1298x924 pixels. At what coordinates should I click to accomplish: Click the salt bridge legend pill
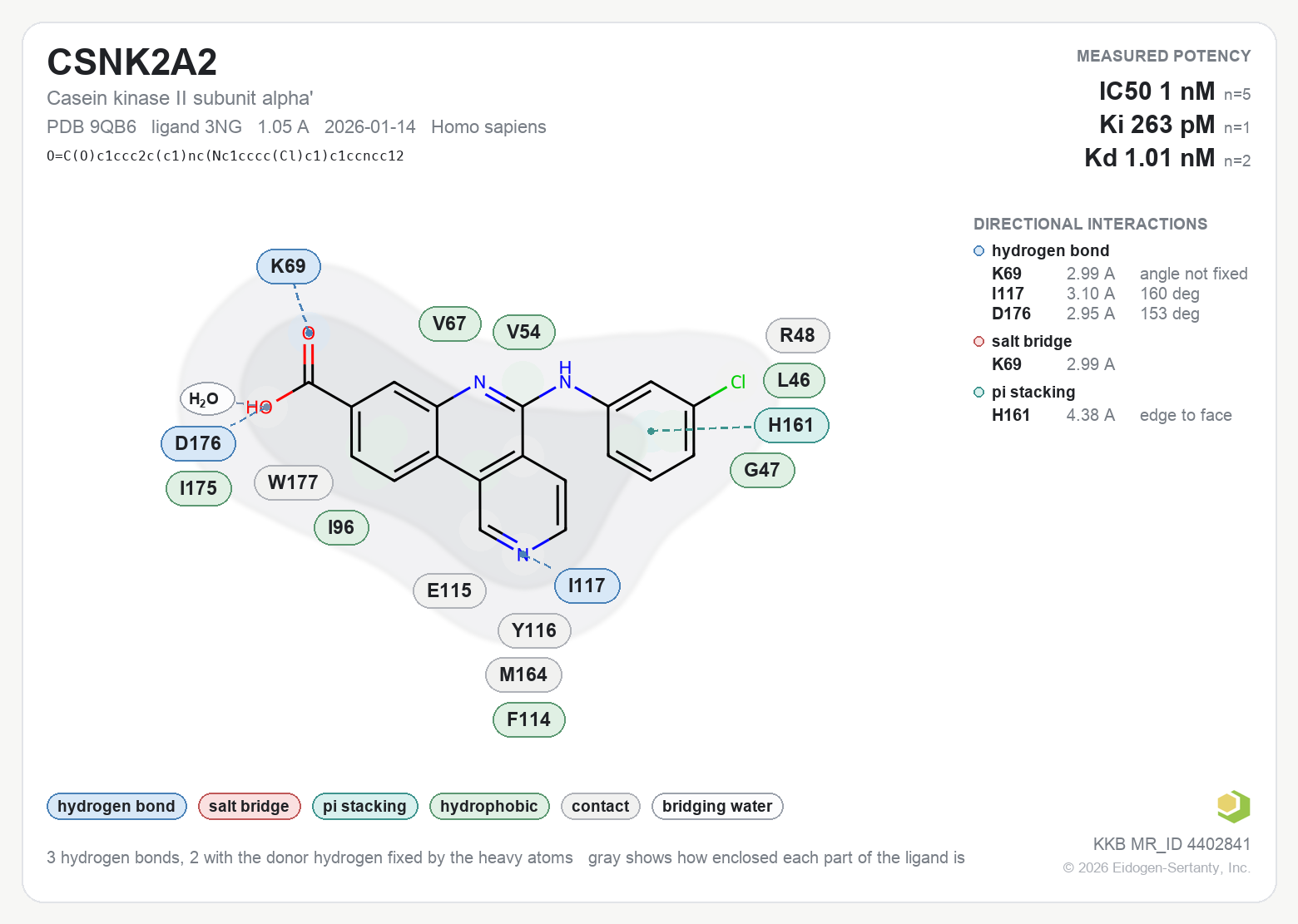tap(249, 806)
